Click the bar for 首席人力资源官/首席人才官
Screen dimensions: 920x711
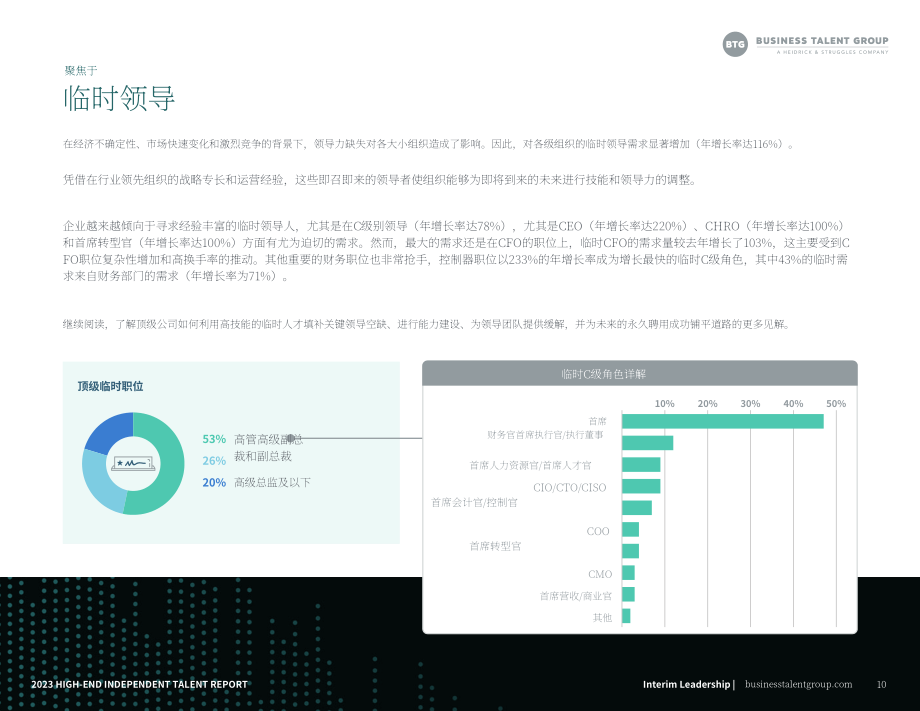coord(641,465)
